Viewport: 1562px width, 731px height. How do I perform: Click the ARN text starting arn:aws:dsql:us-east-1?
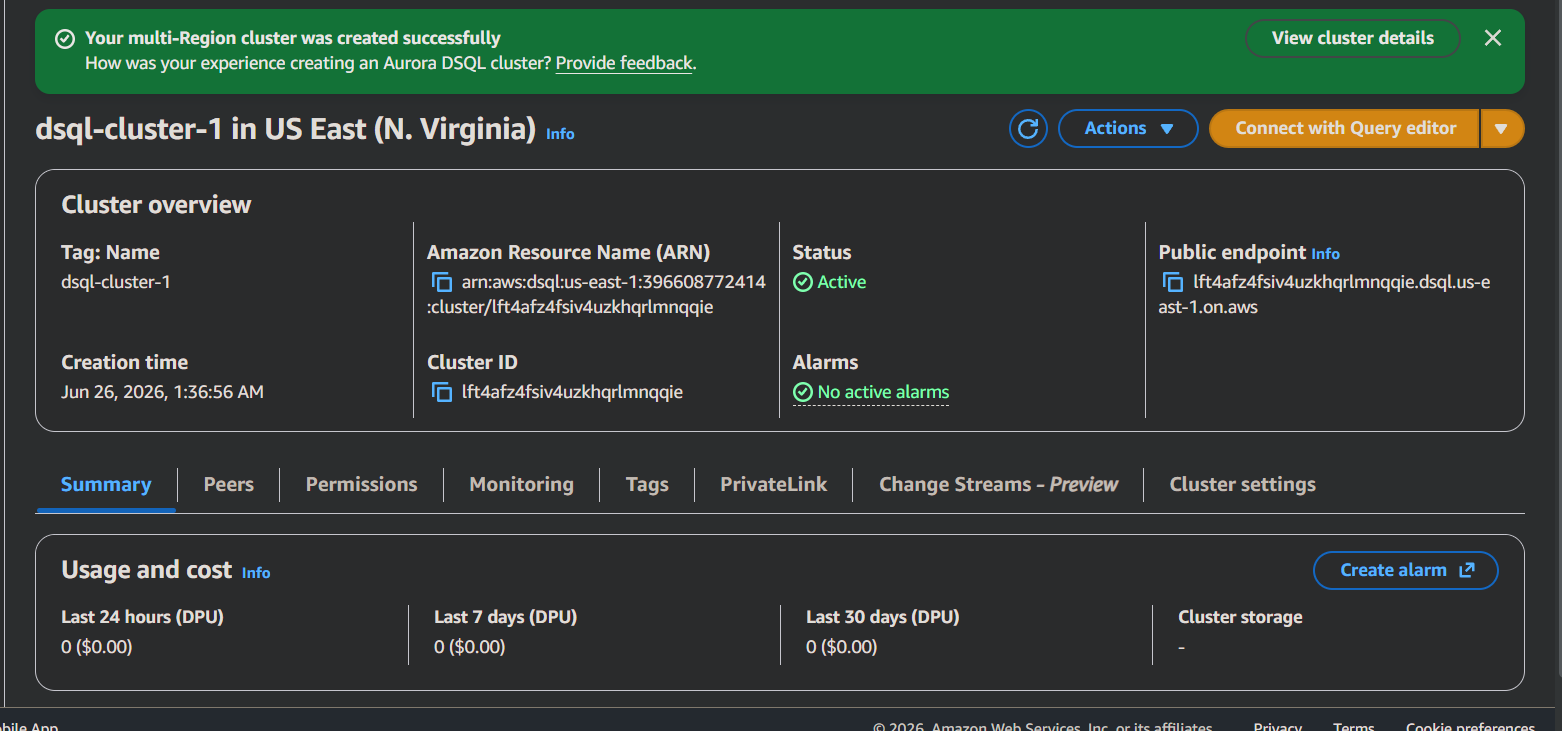tap(597, 294)
